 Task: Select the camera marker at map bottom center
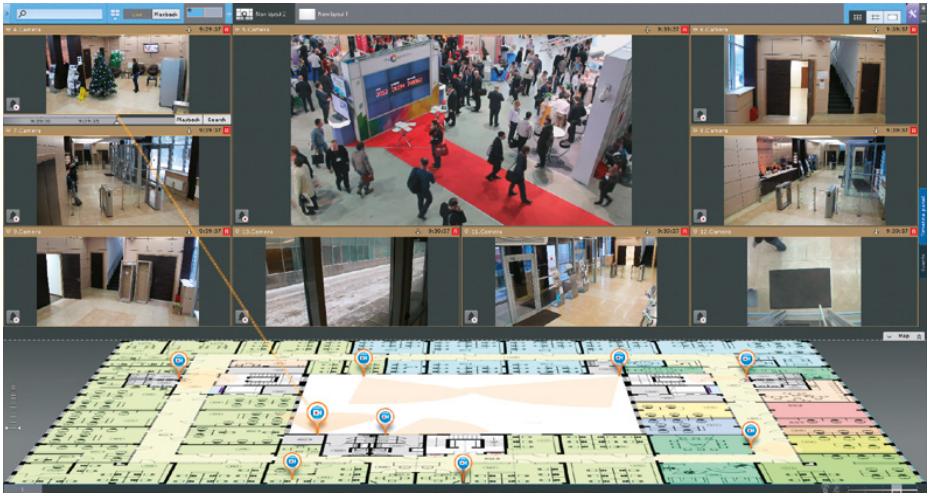tap(462, 463)
